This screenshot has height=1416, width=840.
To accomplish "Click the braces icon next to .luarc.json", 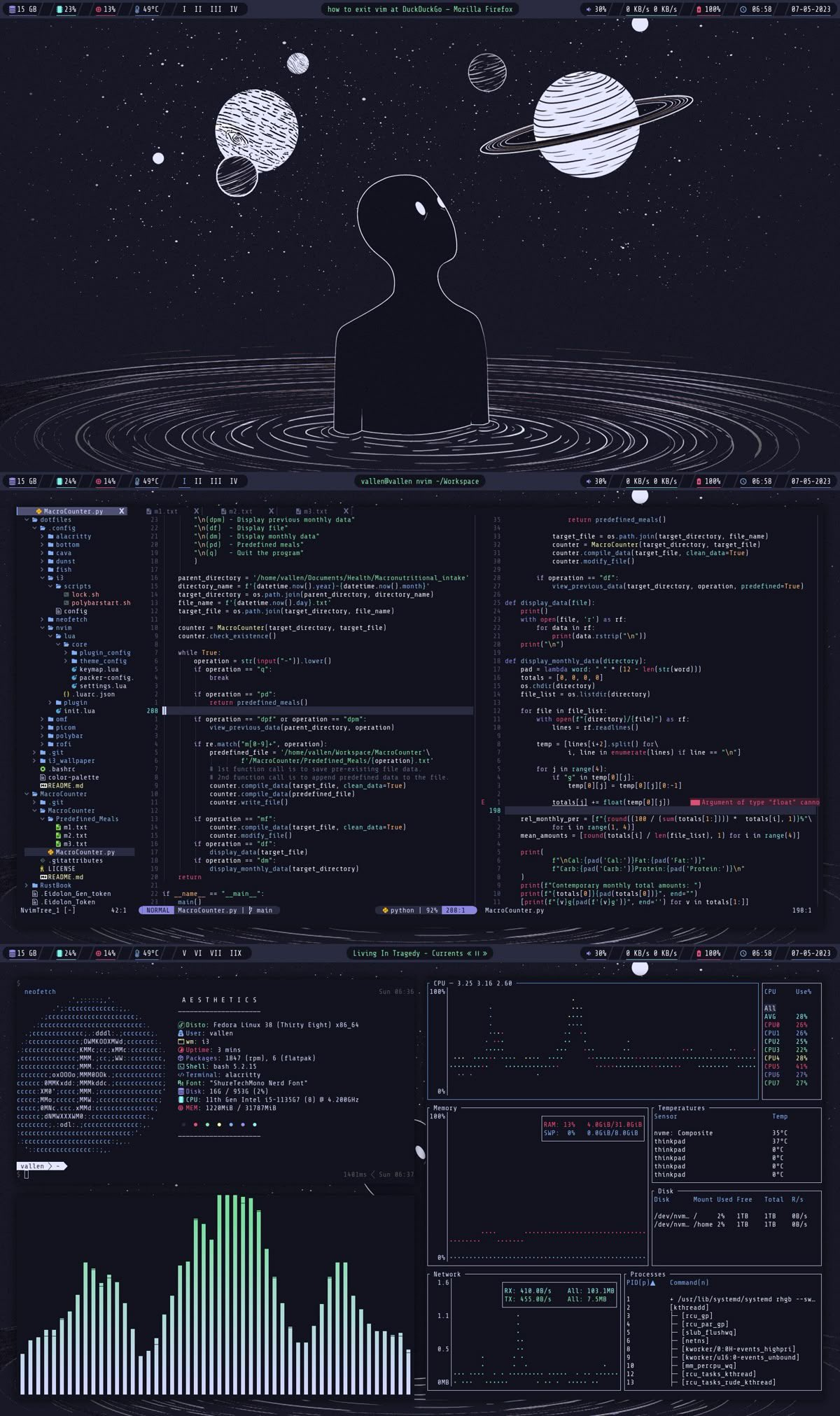I will [66, 694].
